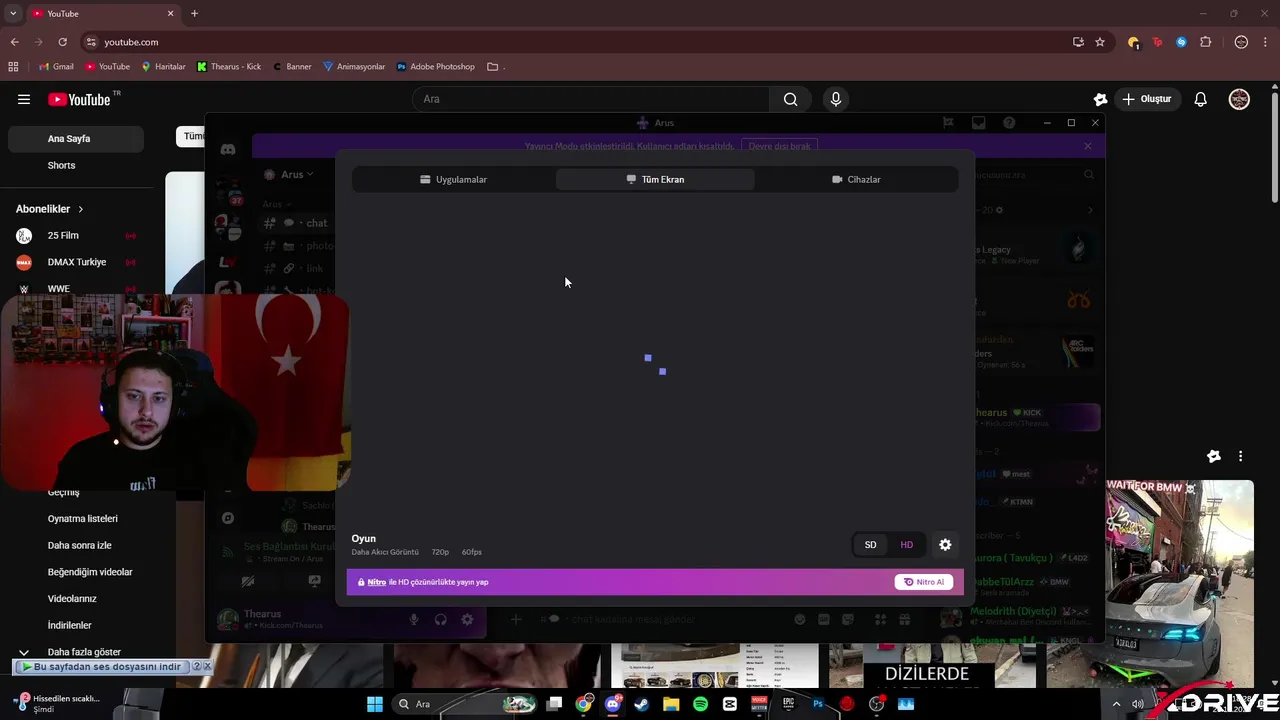Open Discord help icon in title bar
Image resolution: width=1280 pixels, height=720 pixels.
(x=1009, y=123)
